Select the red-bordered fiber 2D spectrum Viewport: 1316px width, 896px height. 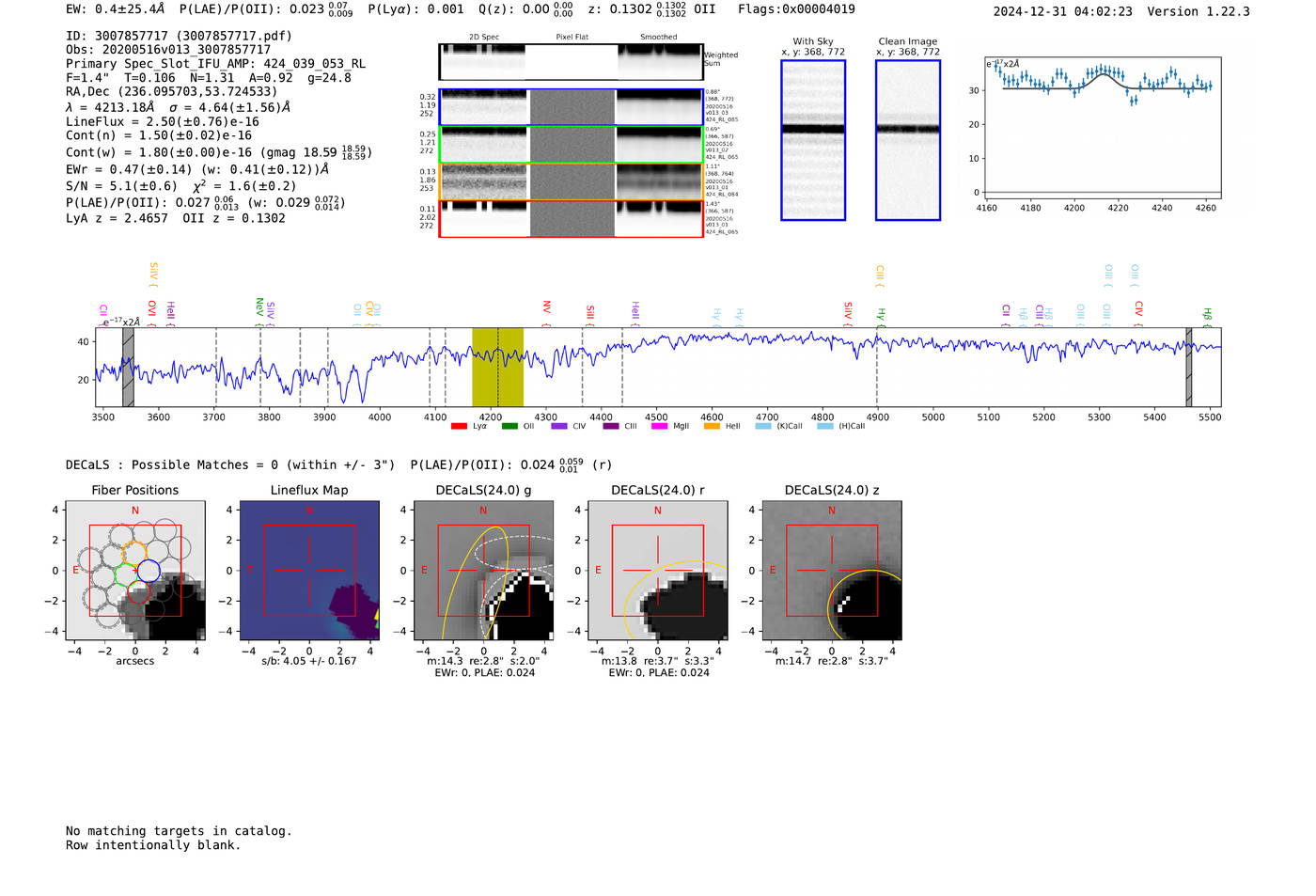coord(571,219)
